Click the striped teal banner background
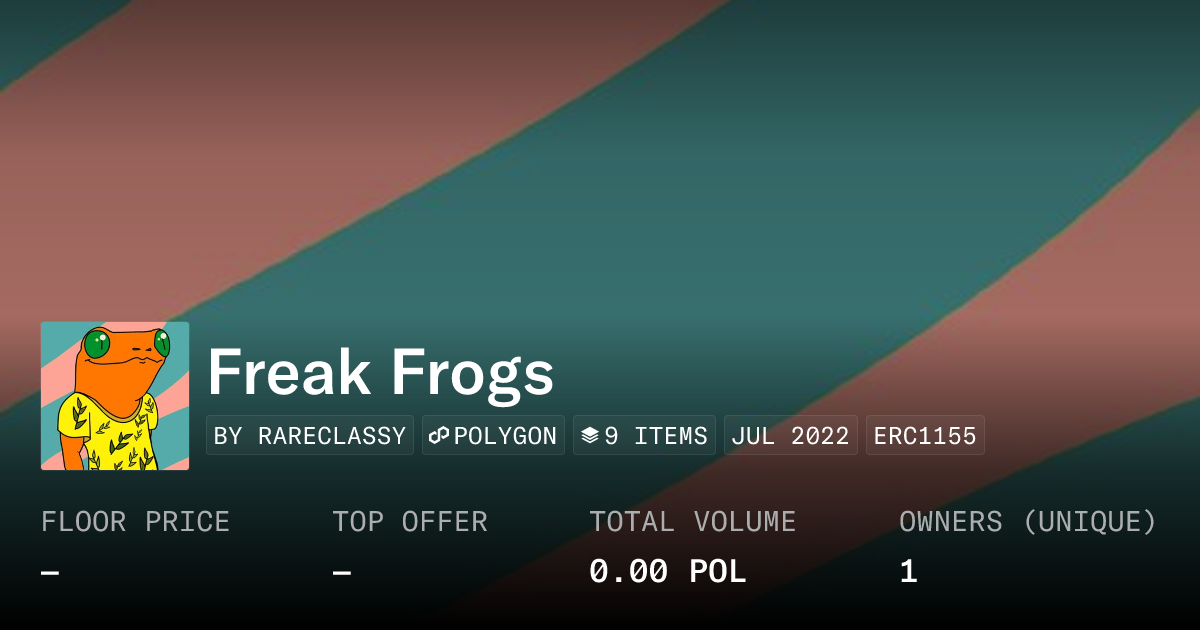This screenshot has width=1200, height=630. (700, 200)
